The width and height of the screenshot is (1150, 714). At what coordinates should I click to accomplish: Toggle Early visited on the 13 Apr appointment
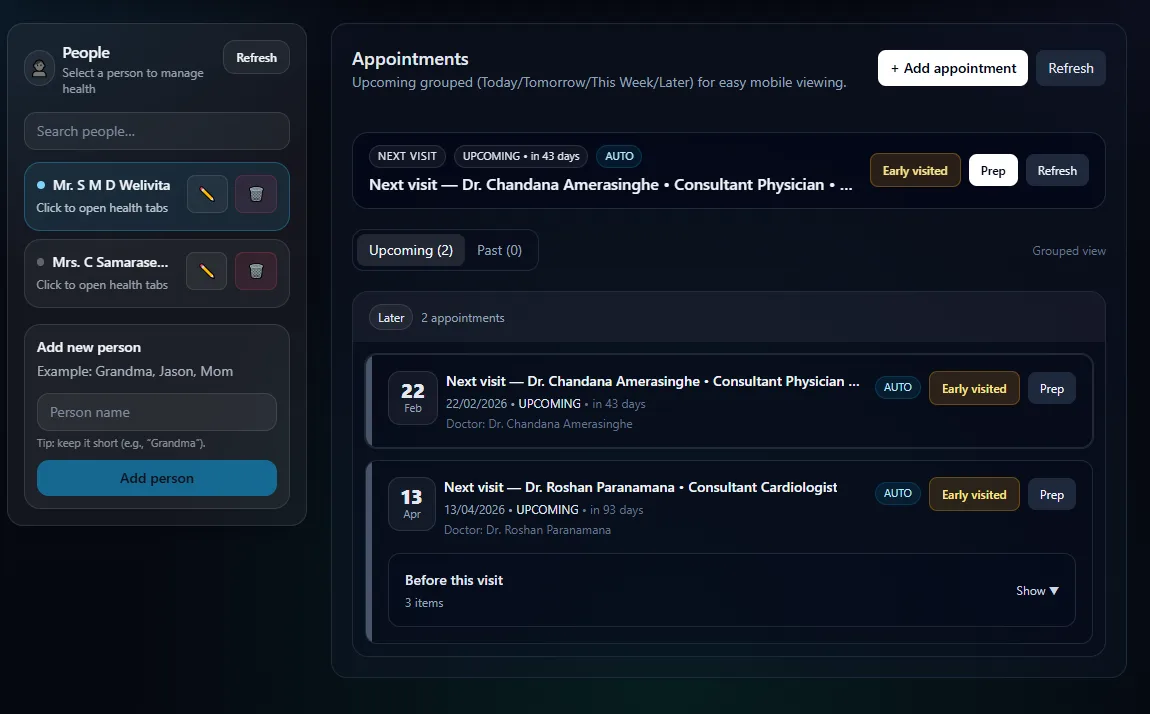tap(974, 495)
